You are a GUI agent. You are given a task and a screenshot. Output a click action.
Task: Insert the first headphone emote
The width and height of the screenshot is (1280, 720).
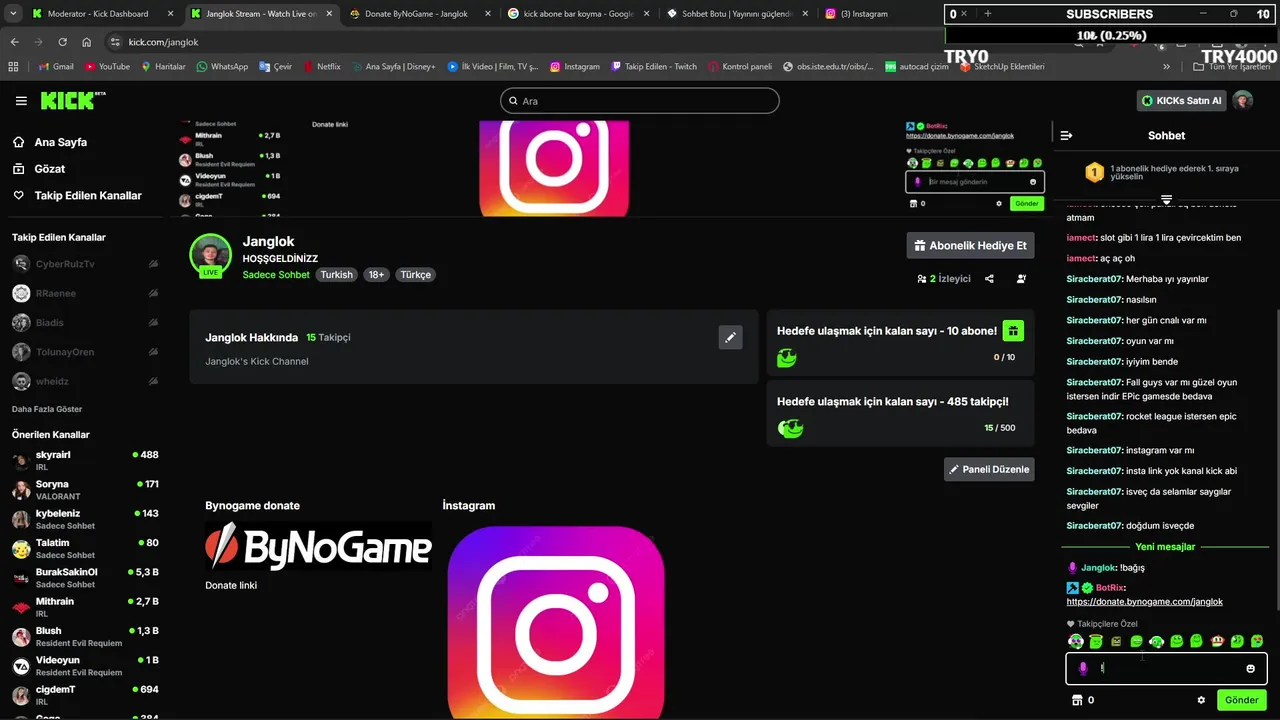point(1076,641)
